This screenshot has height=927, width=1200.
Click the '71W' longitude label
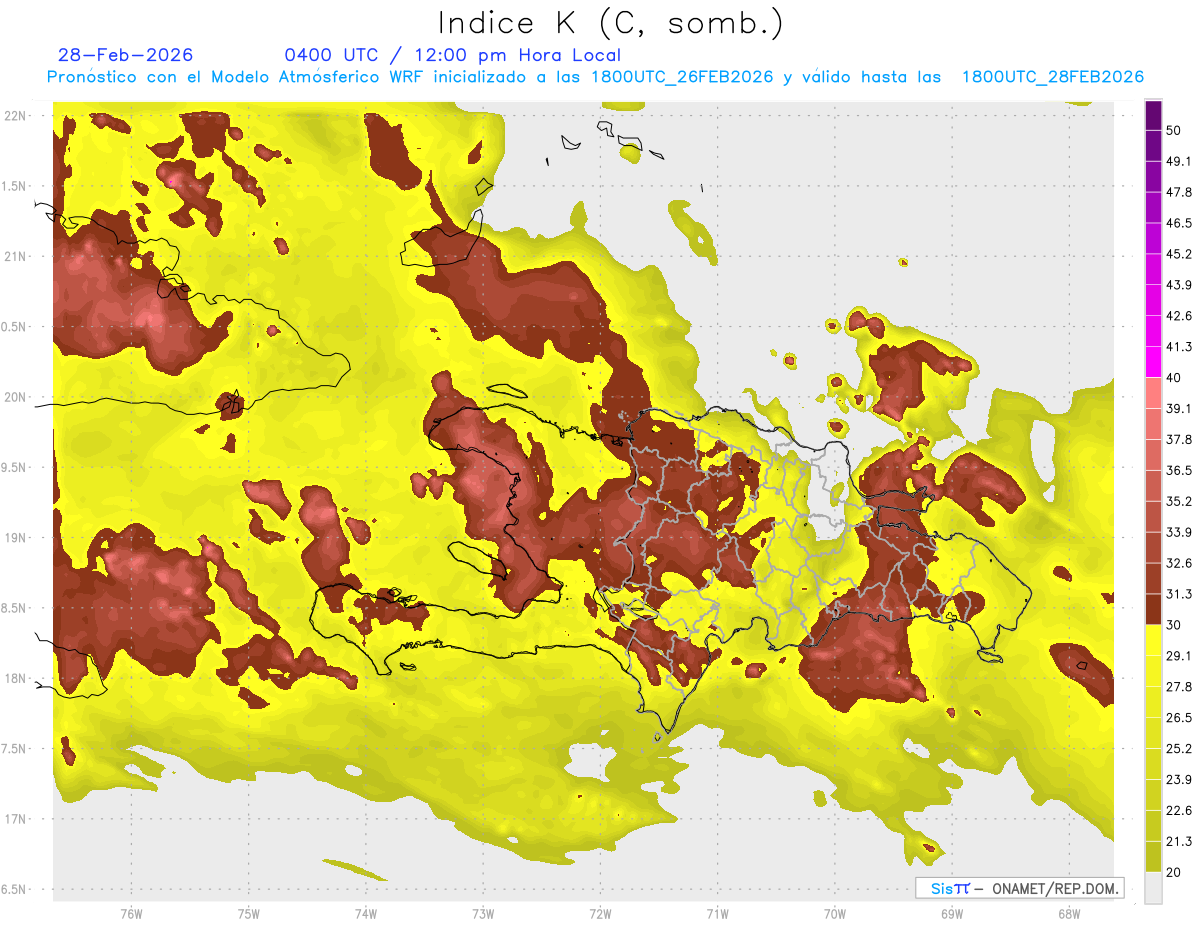[x=717, y=914]
